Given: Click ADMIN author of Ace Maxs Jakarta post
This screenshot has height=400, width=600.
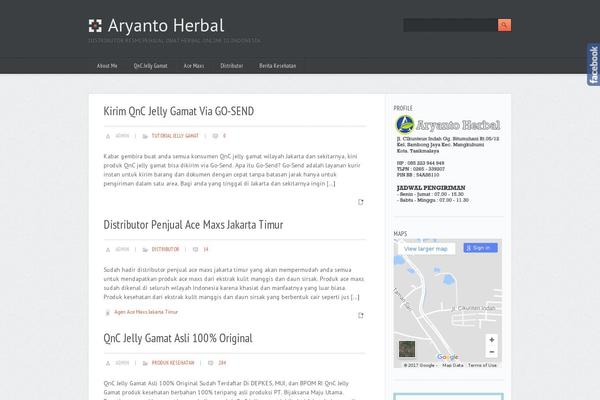Looking at the screenshot, I should pyautogui.click(x=122, y=249).
